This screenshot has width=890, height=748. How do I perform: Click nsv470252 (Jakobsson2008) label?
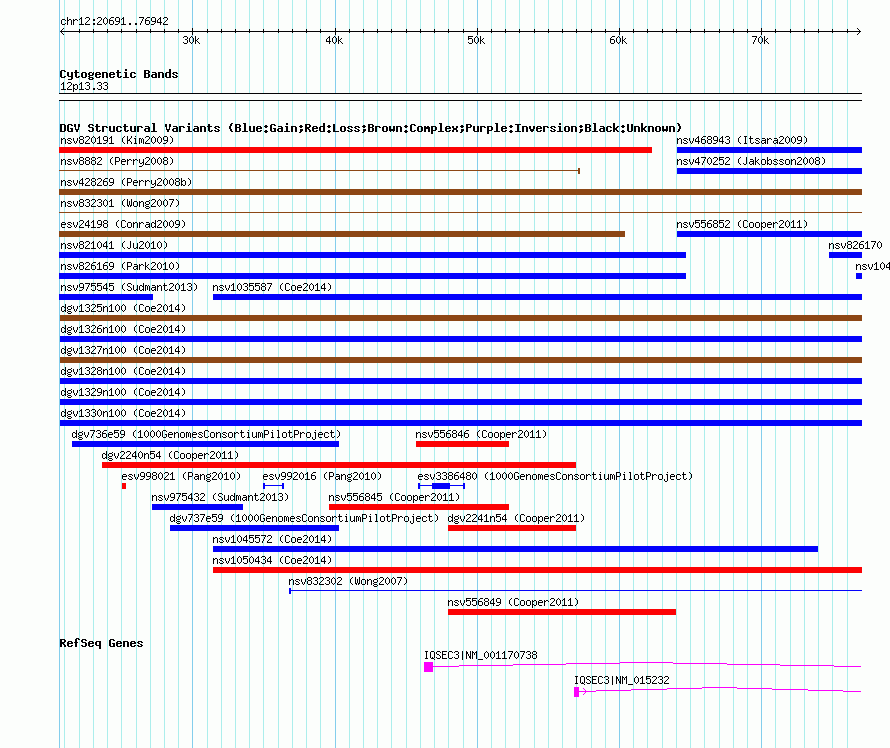click(x=751, y=161)
